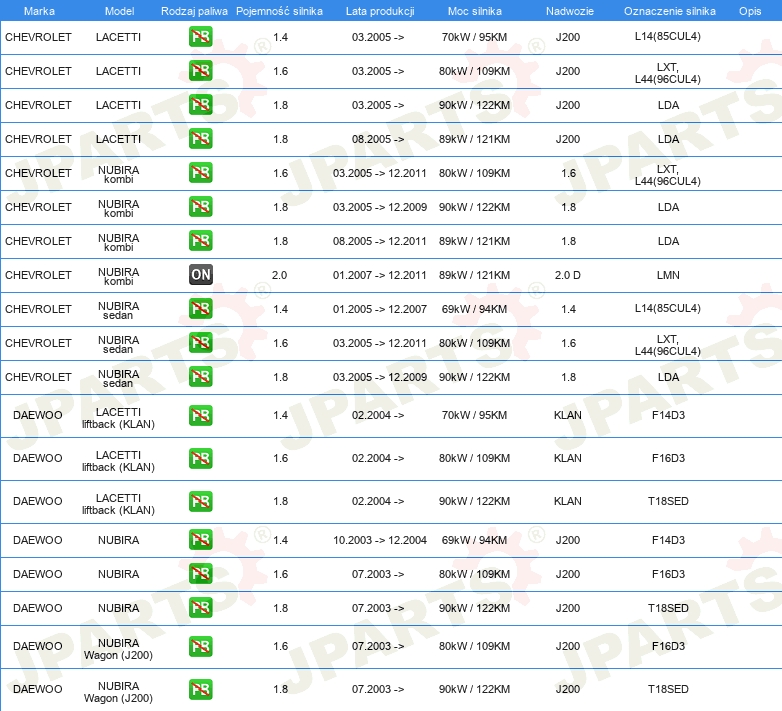Click petrol icon in Daewoo Nubira 10.2003 row
Screen dimensions: 782x711
point(201,540)
